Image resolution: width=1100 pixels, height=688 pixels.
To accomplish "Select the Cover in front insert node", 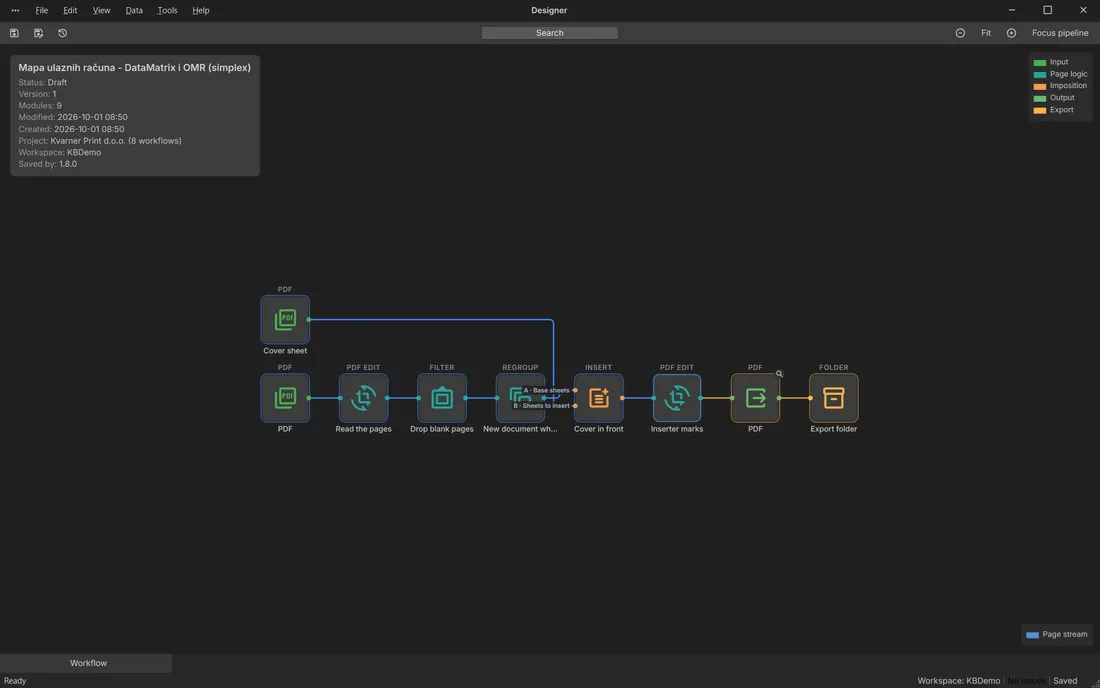I will click(x=598, y=398).
